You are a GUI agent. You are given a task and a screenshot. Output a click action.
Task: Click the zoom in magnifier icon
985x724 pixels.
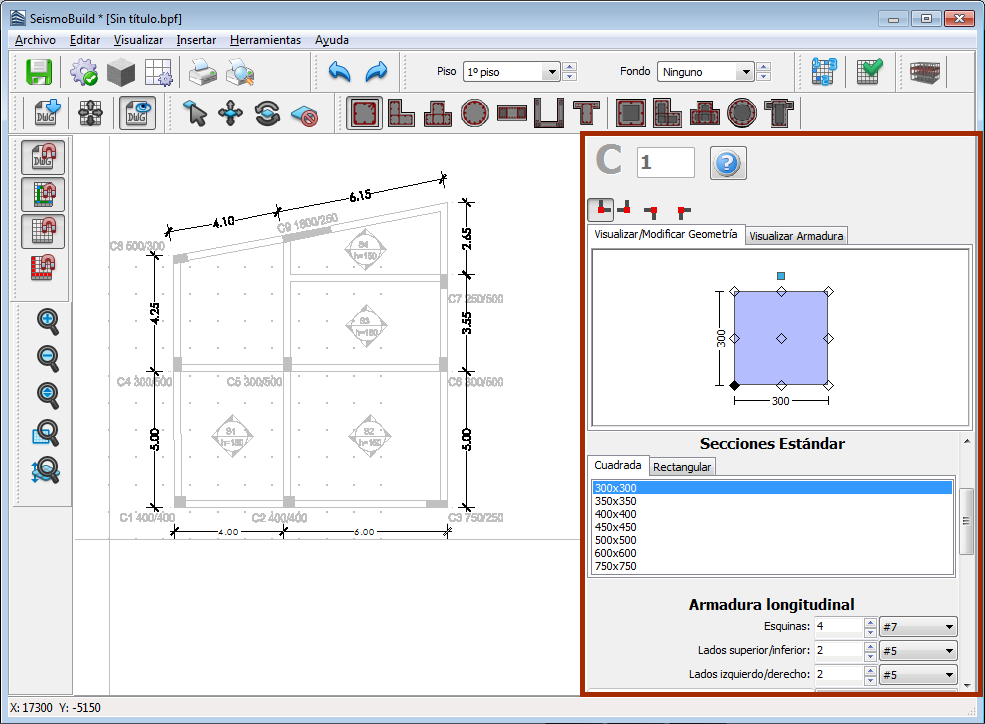point(47,321)
